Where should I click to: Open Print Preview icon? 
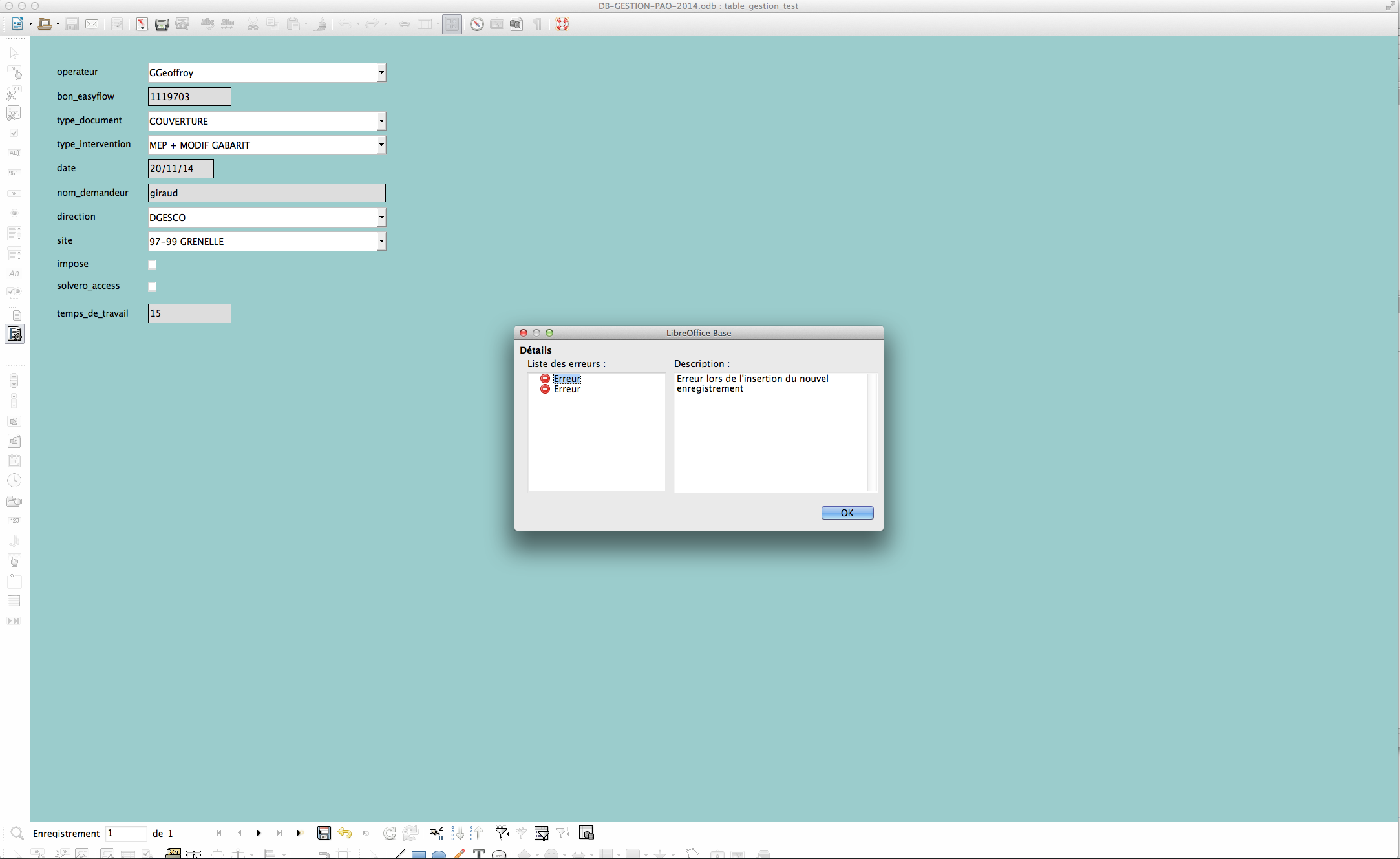point(182,24)
